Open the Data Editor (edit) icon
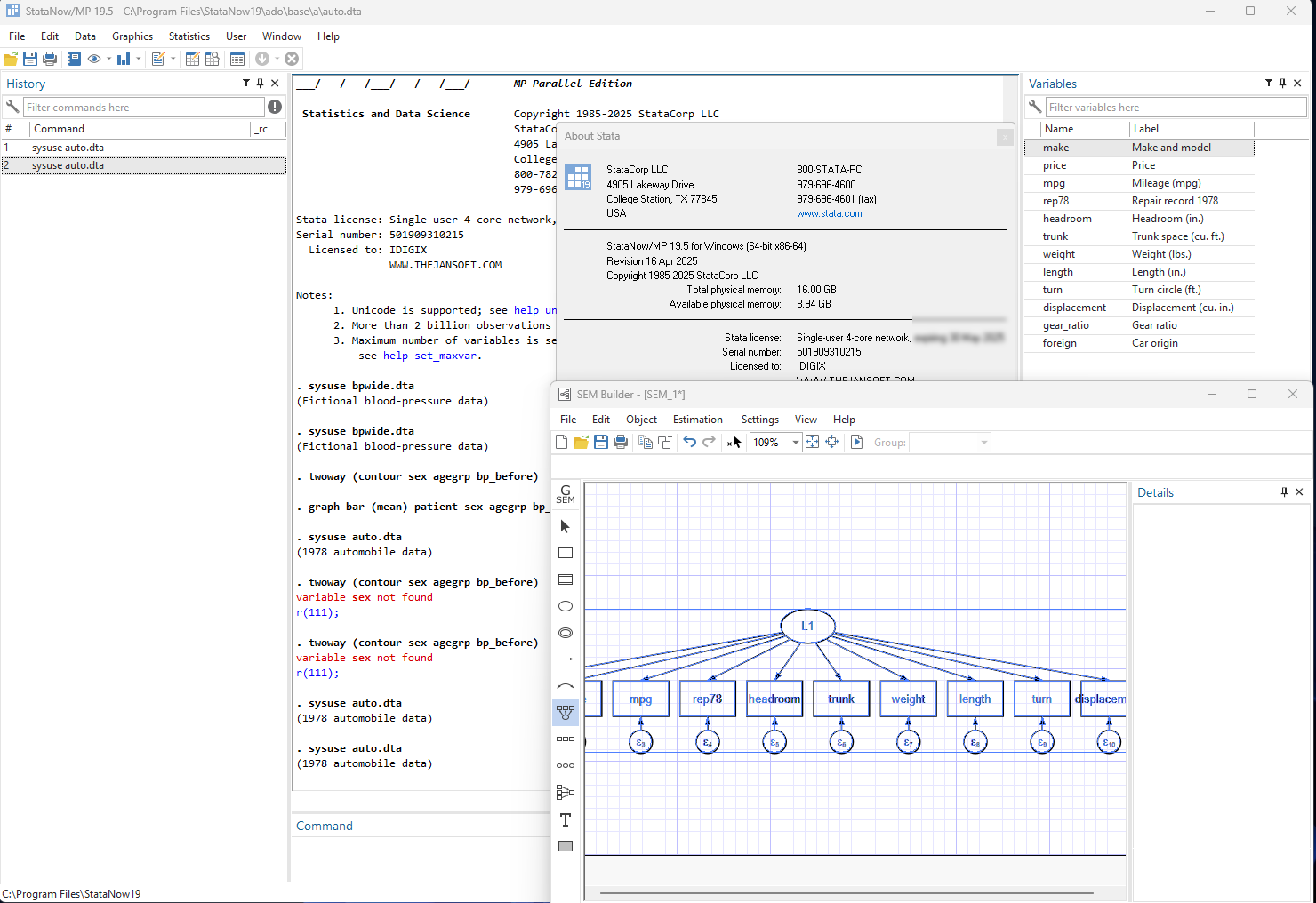The width and height of the screenshot is (1316, 903). tap(192, 59)
